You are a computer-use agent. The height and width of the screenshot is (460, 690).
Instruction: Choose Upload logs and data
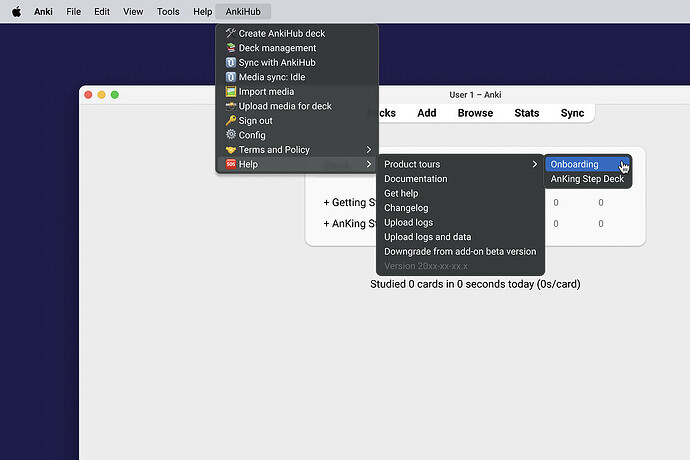460,237
